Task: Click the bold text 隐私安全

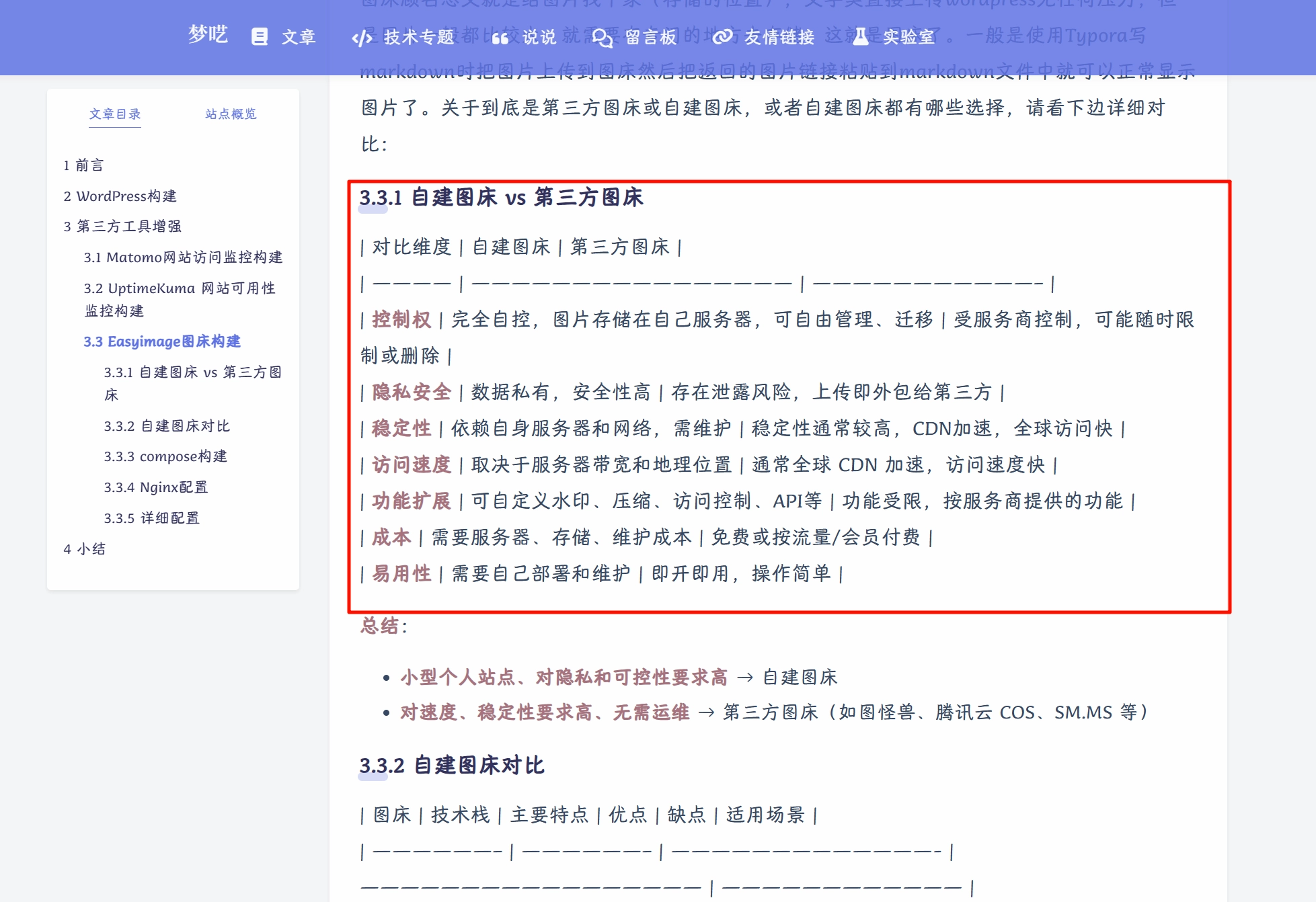Action: tap(412, 393)
